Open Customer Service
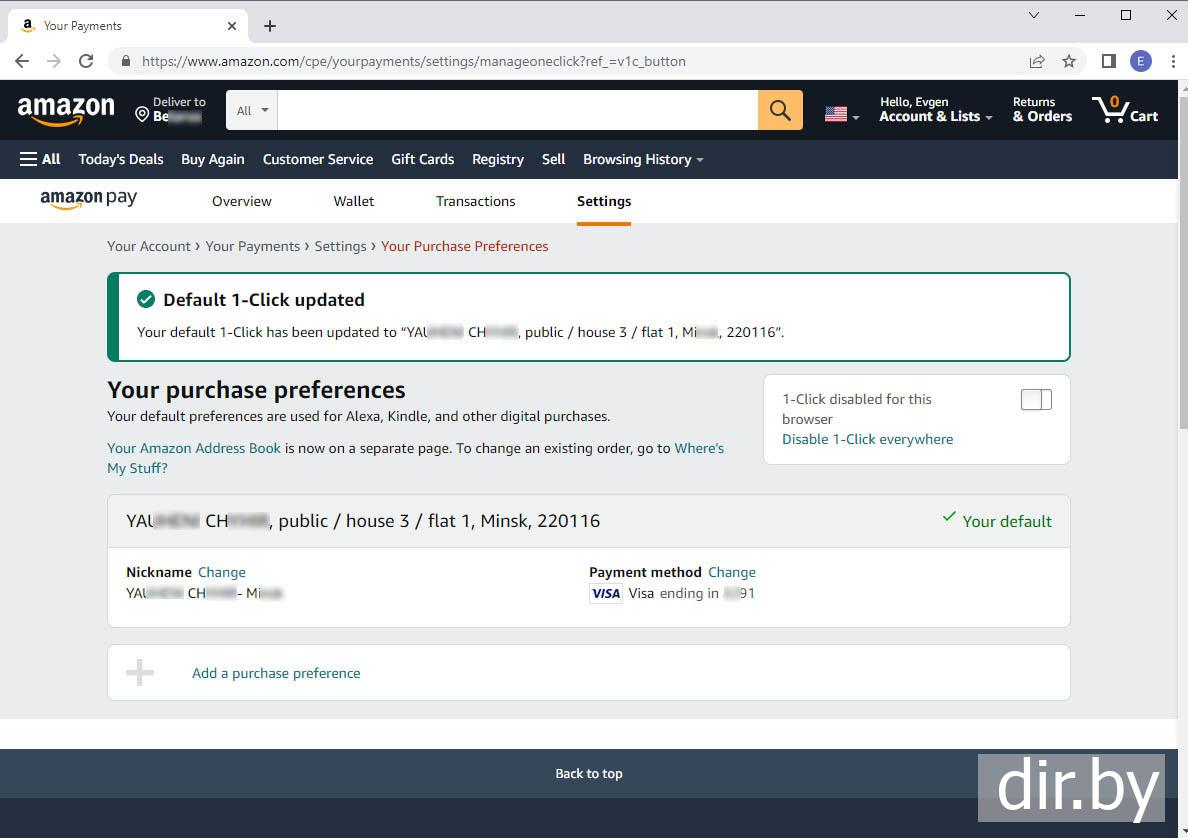This screenshot has height=838, width=1188. [317, 159]
